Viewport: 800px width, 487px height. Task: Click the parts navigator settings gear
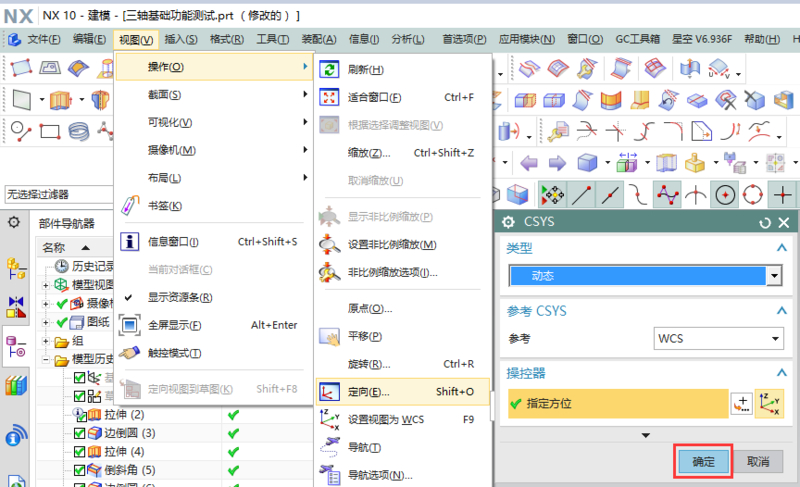pyautogui.click(x=14, y=222)
